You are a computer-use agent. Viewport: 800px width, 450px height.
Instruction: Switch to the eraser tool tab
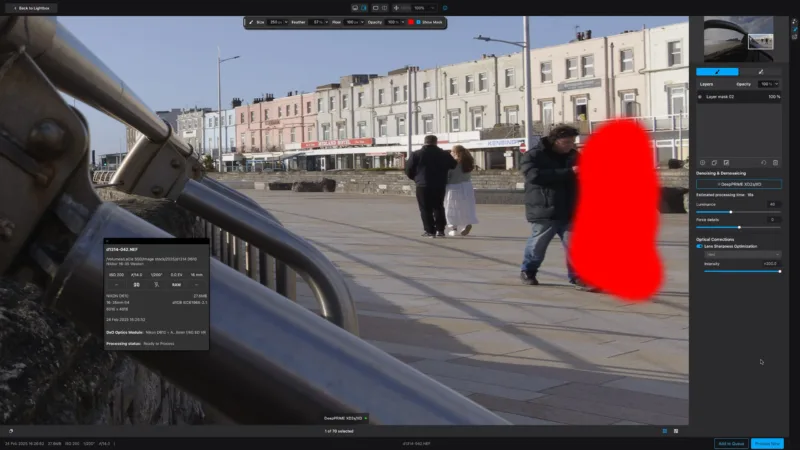760,72
